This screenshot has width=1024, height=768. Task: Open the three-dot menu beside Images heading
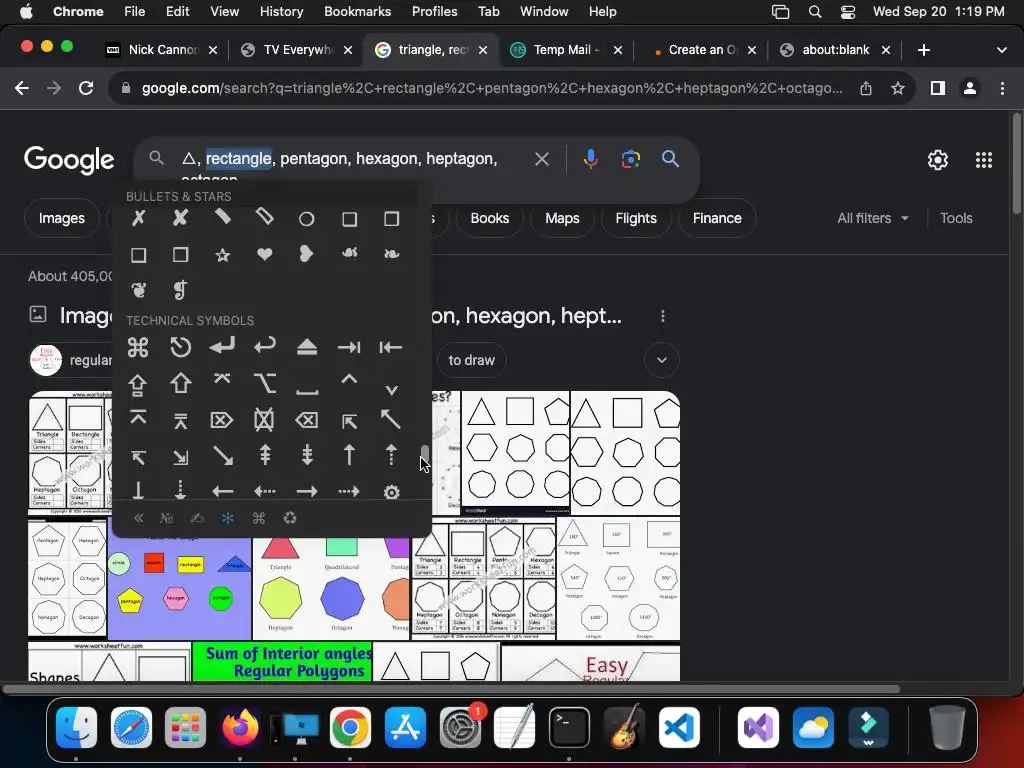click(663, 316)
